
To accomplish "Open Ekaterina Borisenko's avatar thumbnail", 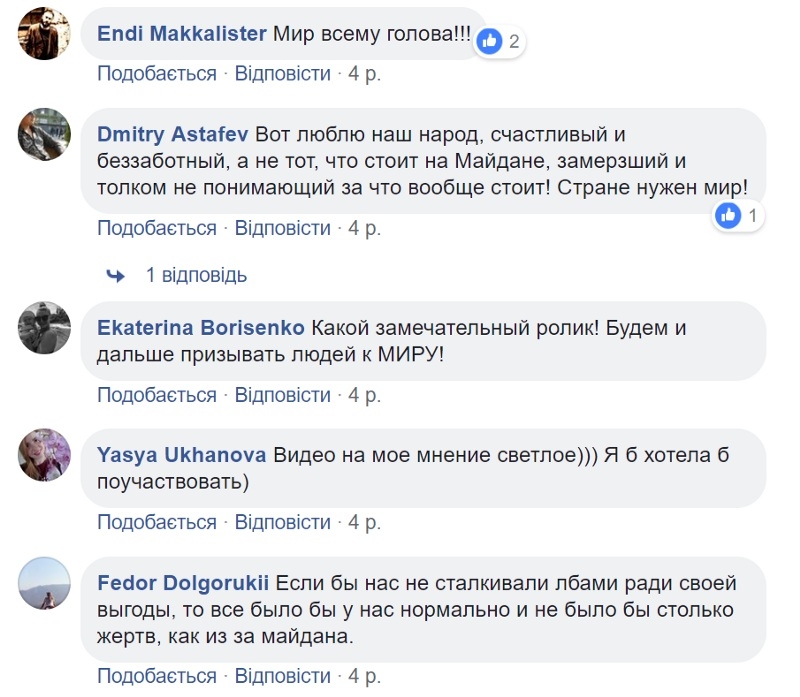I will 45,328.
